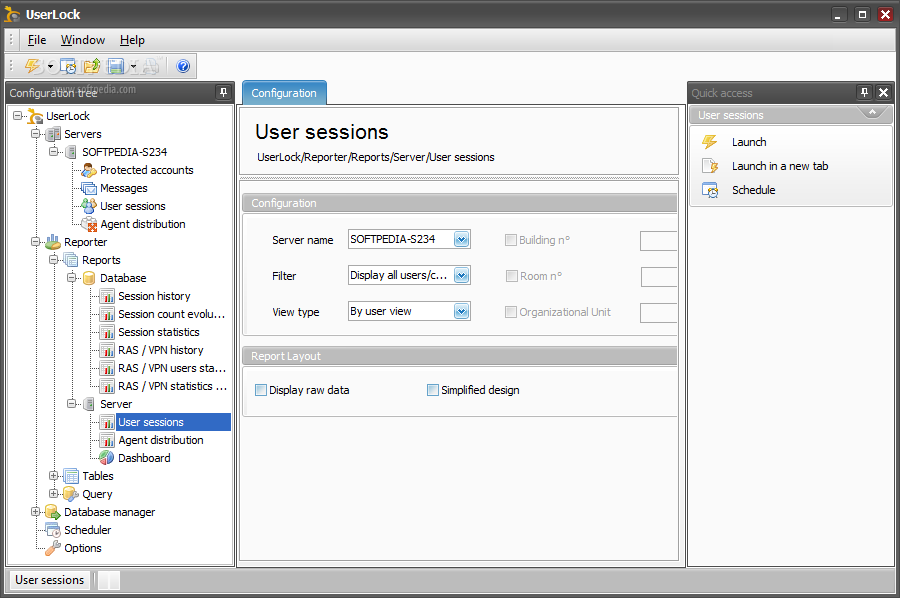Open the Save toolbar dropdown arrow

point(133,67)
